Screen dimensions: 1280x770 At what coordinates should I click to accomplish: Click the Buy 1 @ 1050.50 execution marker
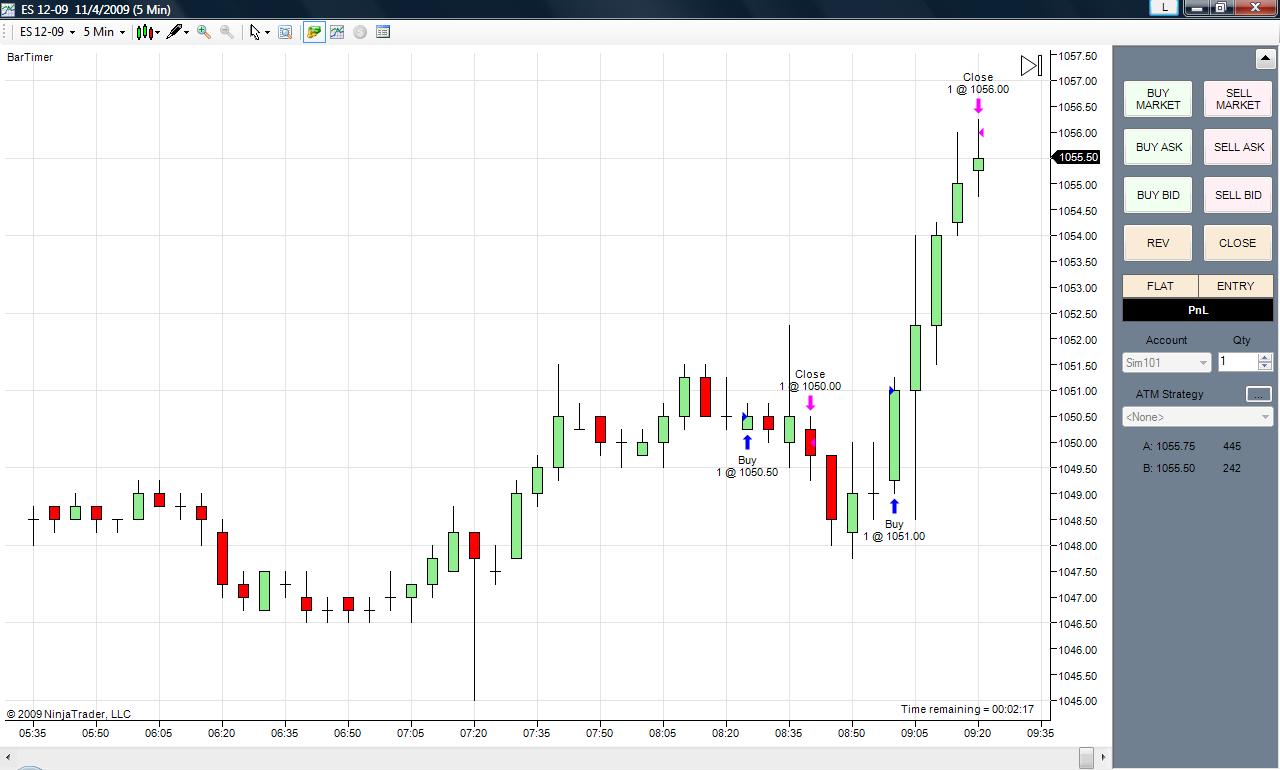click(747, 456)
